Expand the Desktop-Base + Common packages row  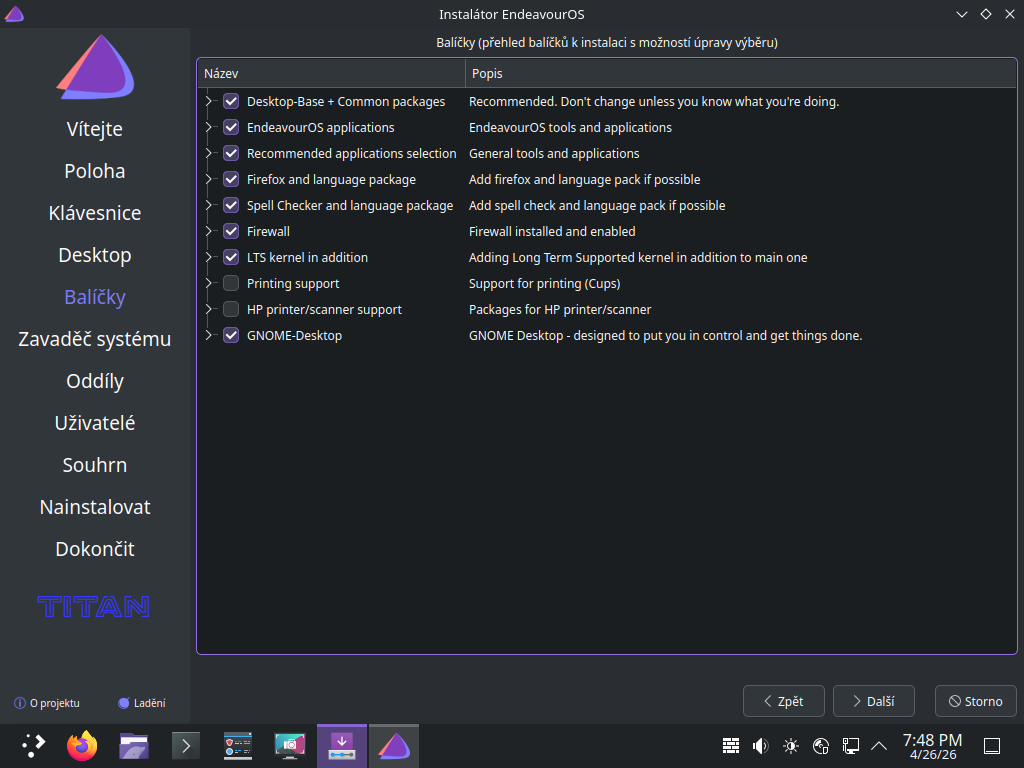[209, 101]
